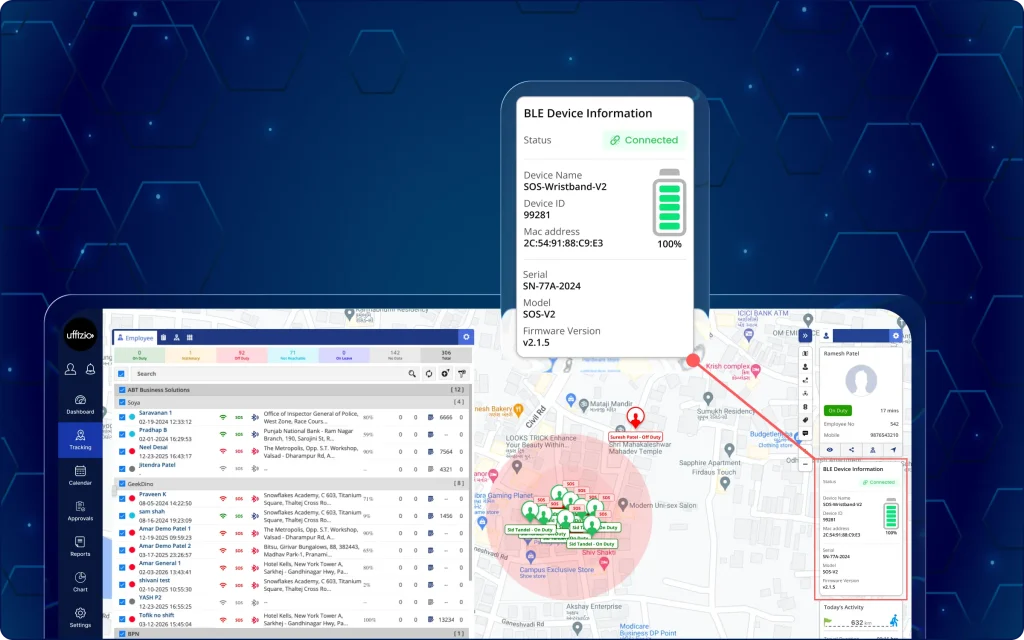The width and height of the screenshot is (1024, 640).
Task: Collapse the ABT Business Solutions group row
Action: click(293, 390)
